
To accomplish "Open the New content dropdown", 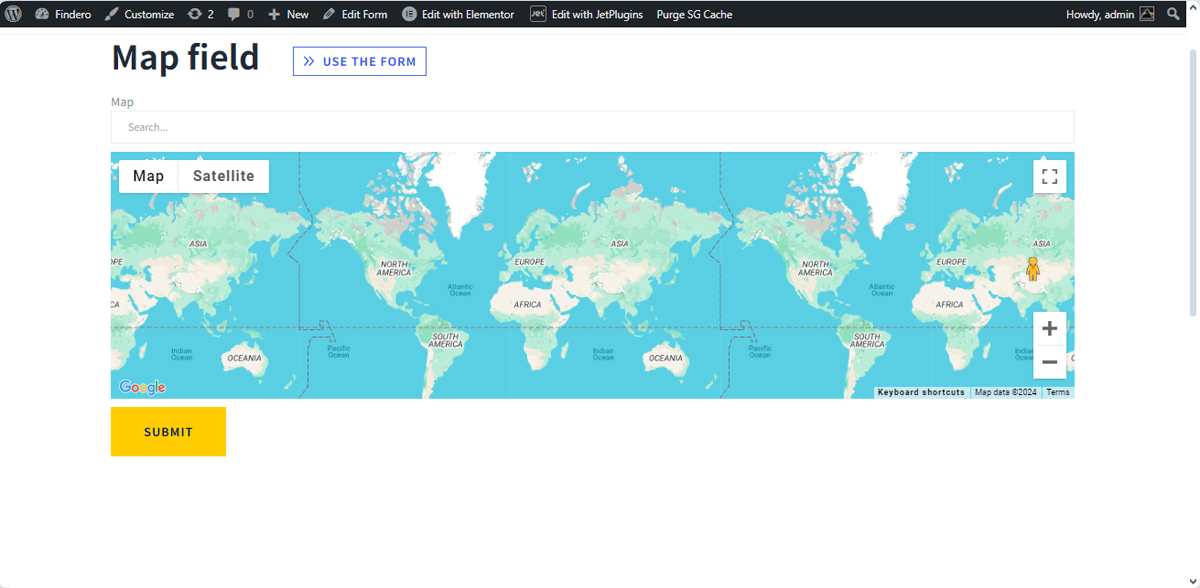I will 288,14.
